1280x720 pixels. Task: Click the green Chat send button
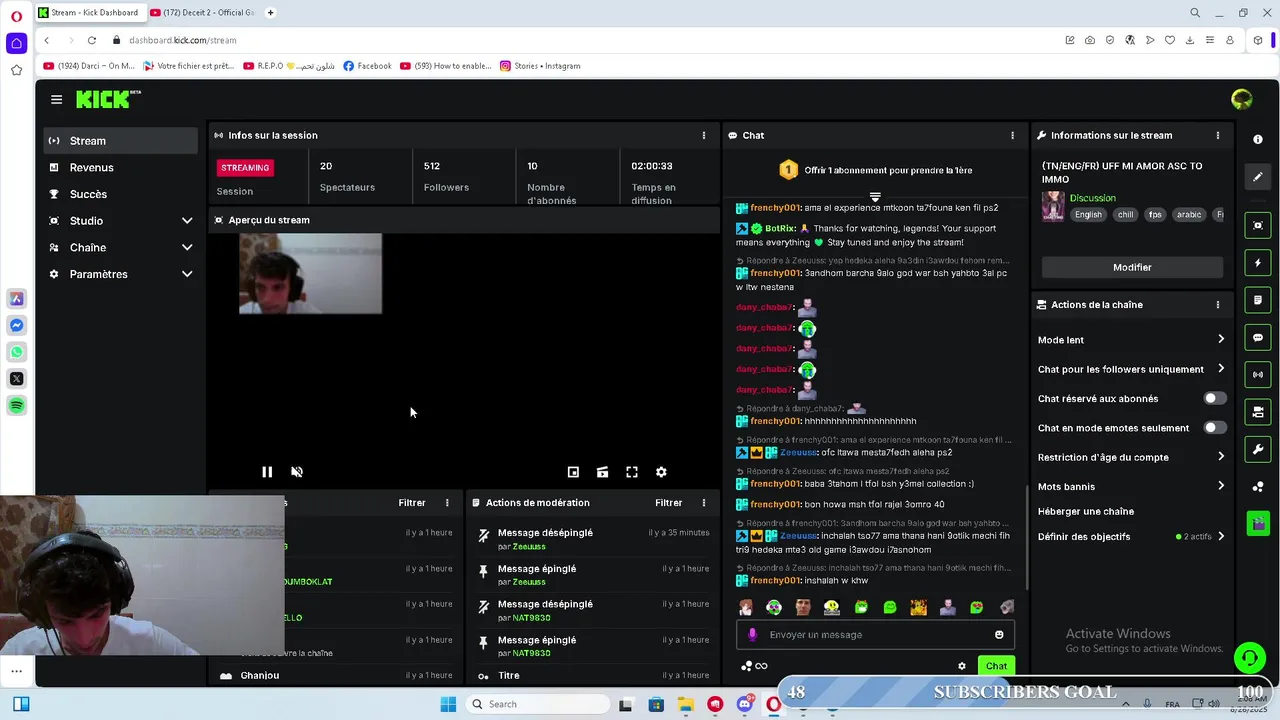(x=996, y=666)
